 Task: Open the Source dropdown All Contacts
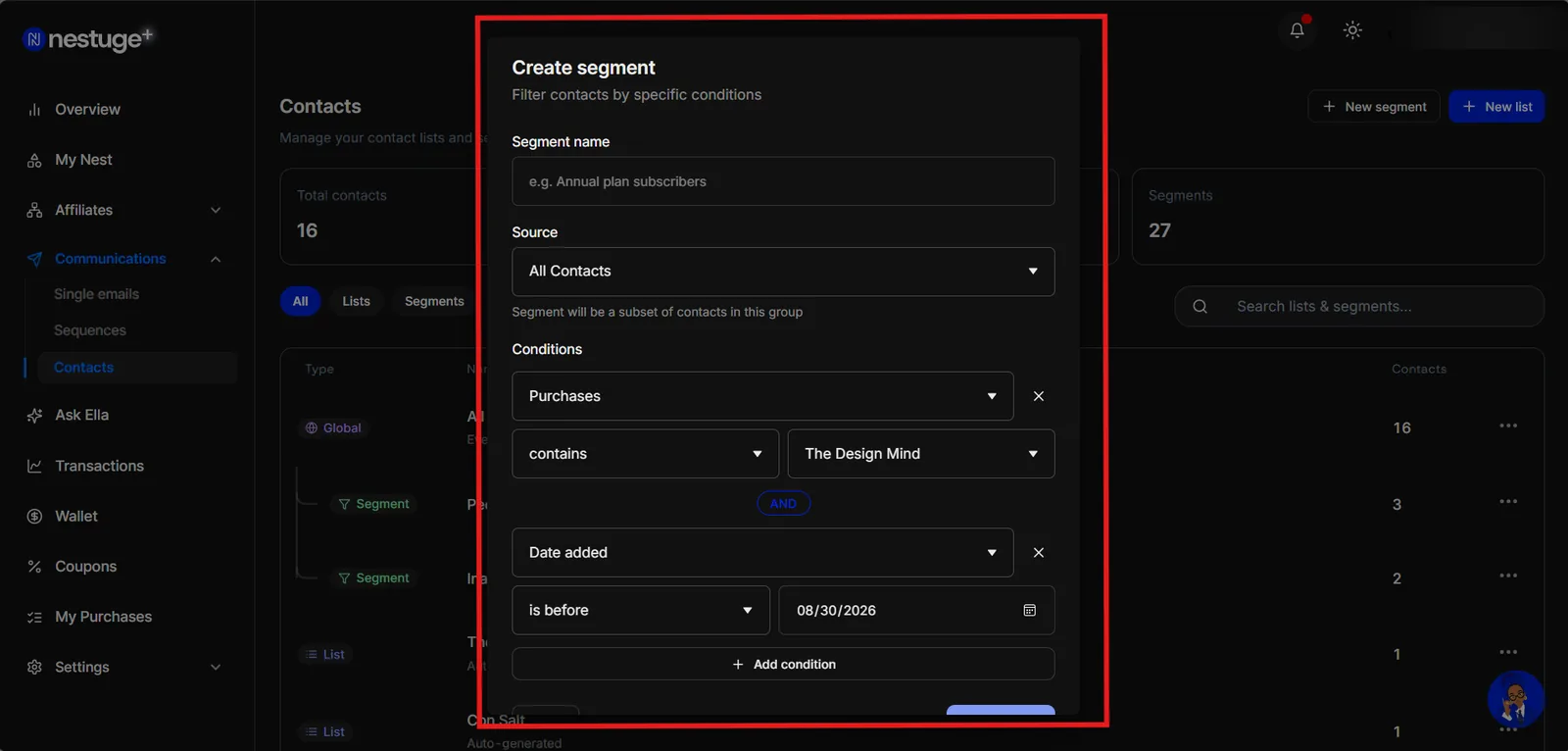pos(783,272)
